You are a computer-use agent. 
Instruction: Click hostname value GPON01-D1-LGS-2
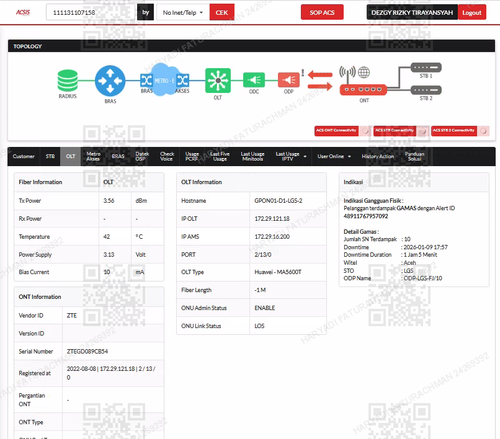point(278,201)
